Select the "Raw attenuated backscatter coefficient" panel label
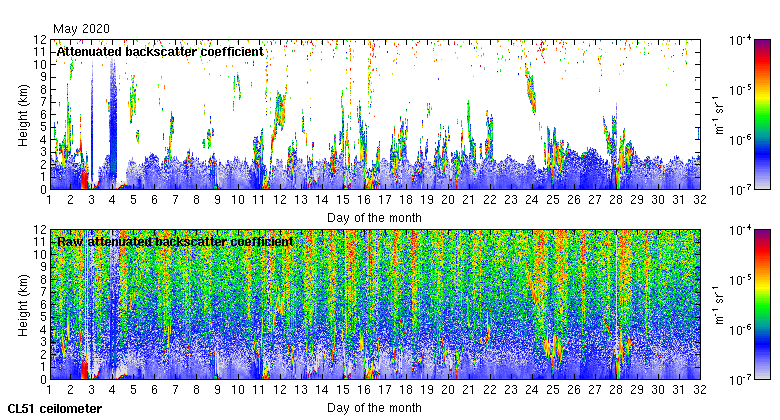This screenshot has width=780, height=420. pos(174,241)
